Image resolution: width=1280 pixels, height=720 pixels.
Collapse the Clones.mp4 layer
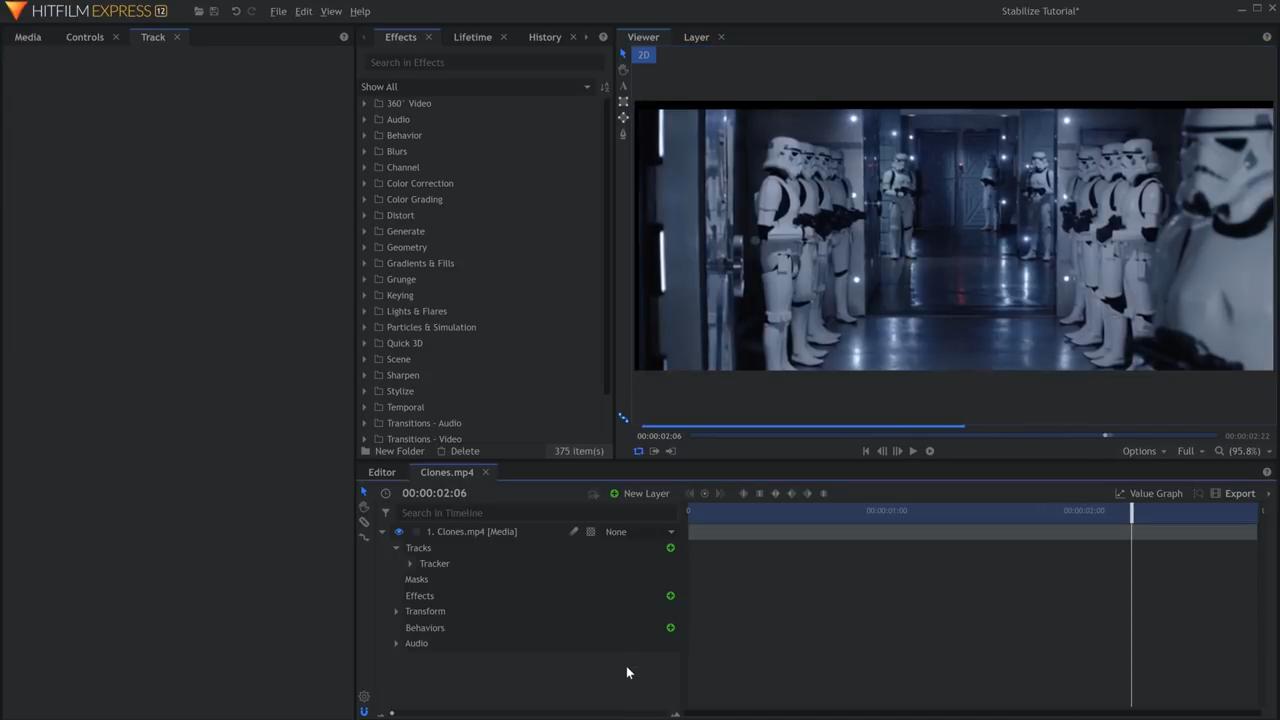coord(382,532)
